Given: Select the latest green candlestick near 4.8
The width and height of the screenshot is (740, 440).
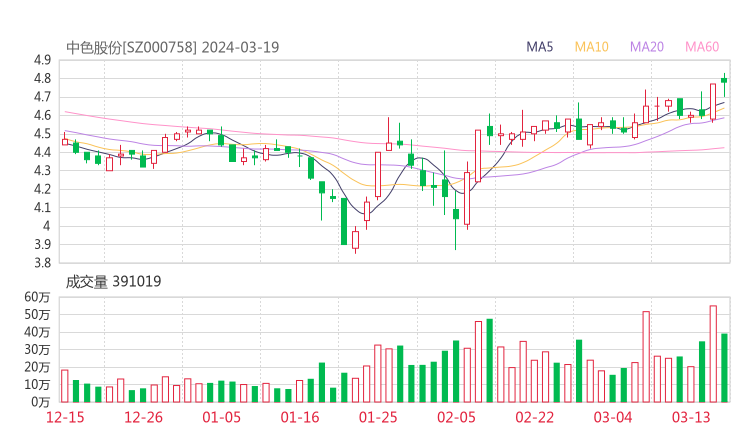Looking at the screenshot, I should [724, 81].
